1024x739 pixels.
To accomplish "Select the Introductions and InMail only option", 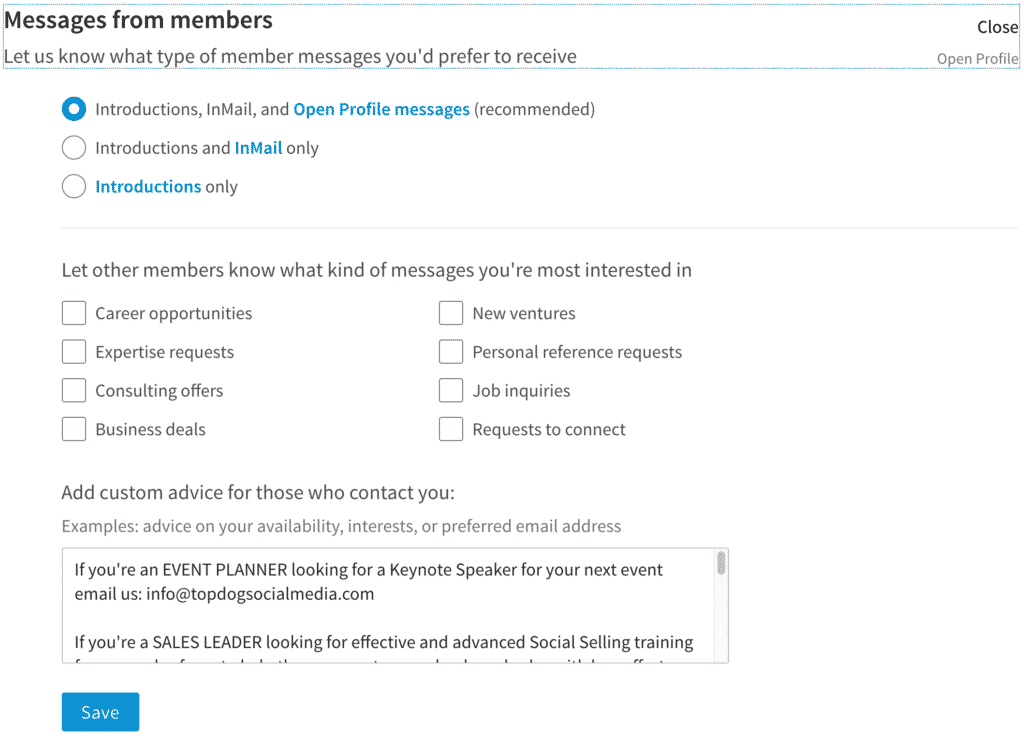I will click(x=73, y=147).
